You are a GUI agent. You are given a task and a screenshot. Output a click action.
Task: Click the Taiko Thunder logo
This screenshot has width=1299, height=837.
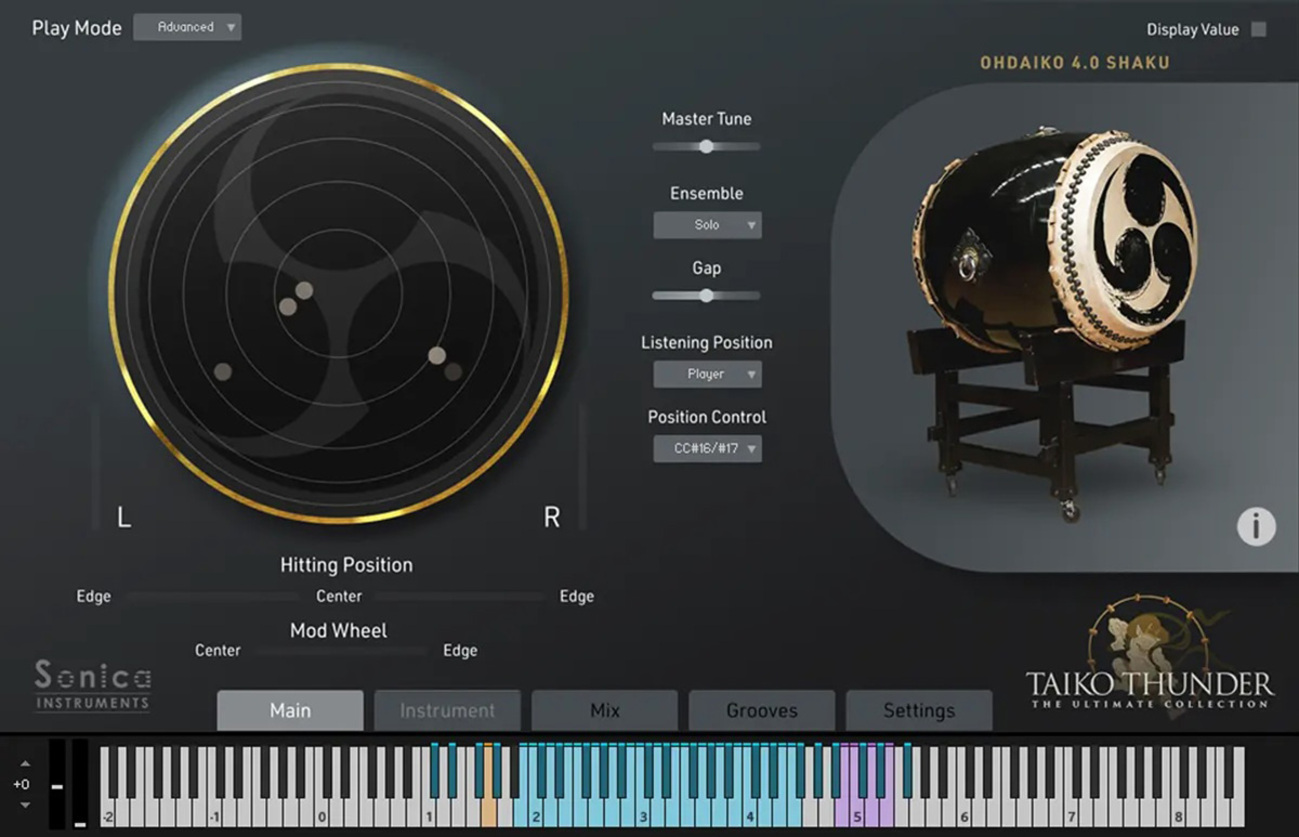coord(1150,652)
